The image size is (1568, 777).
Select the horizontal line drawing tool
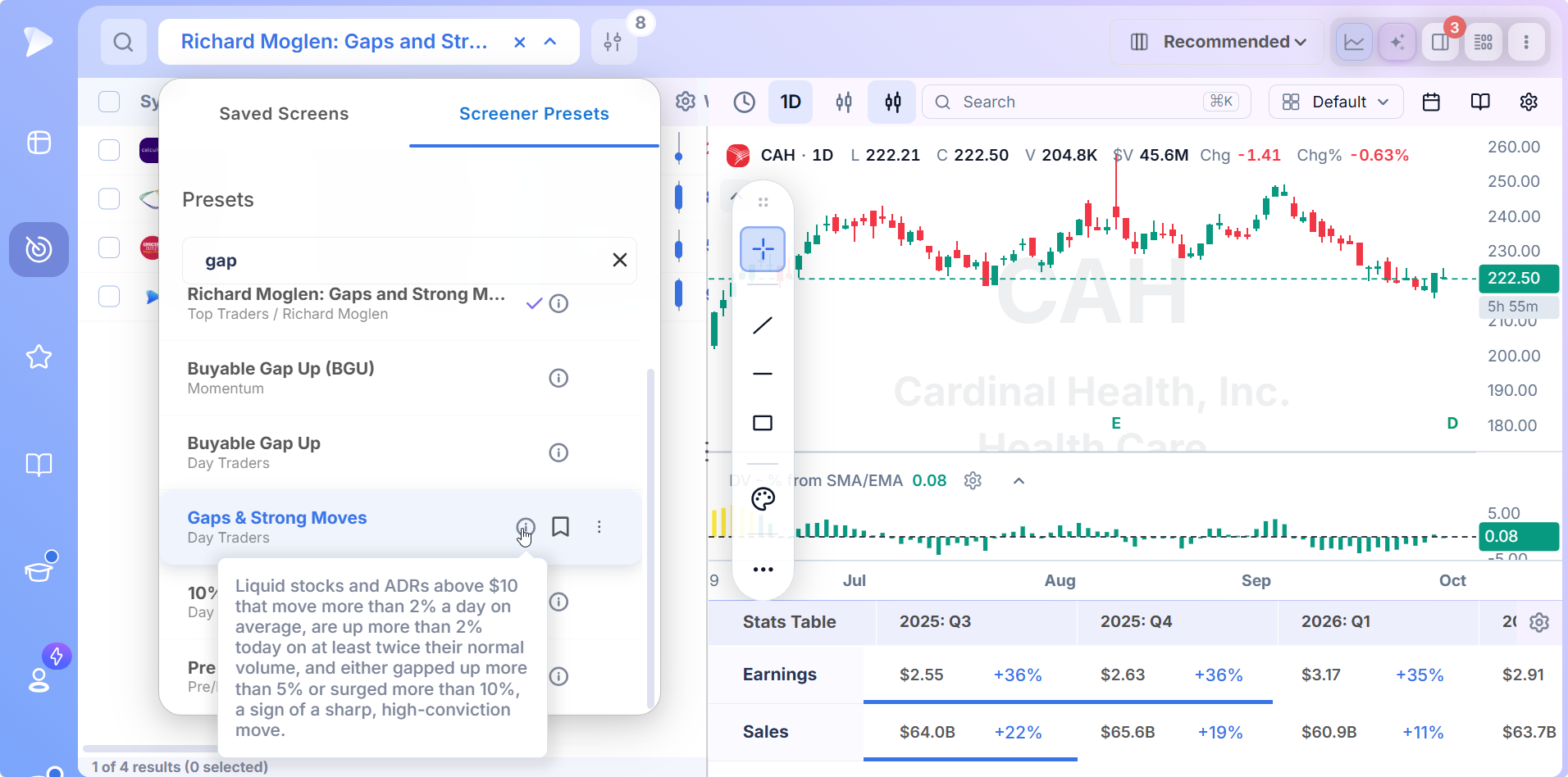(763, 374)
